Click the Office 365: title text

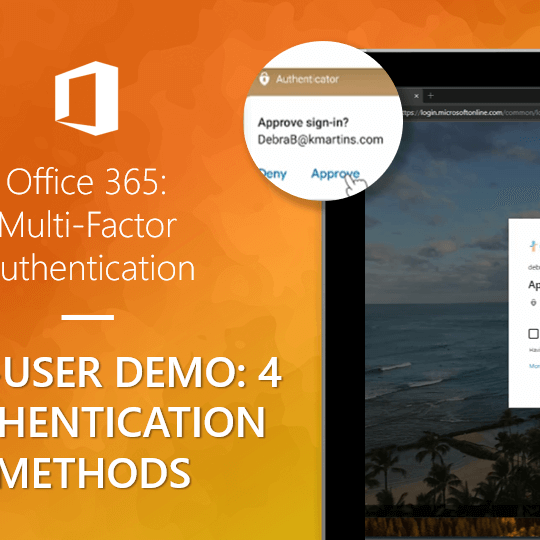tap(86, 182)
